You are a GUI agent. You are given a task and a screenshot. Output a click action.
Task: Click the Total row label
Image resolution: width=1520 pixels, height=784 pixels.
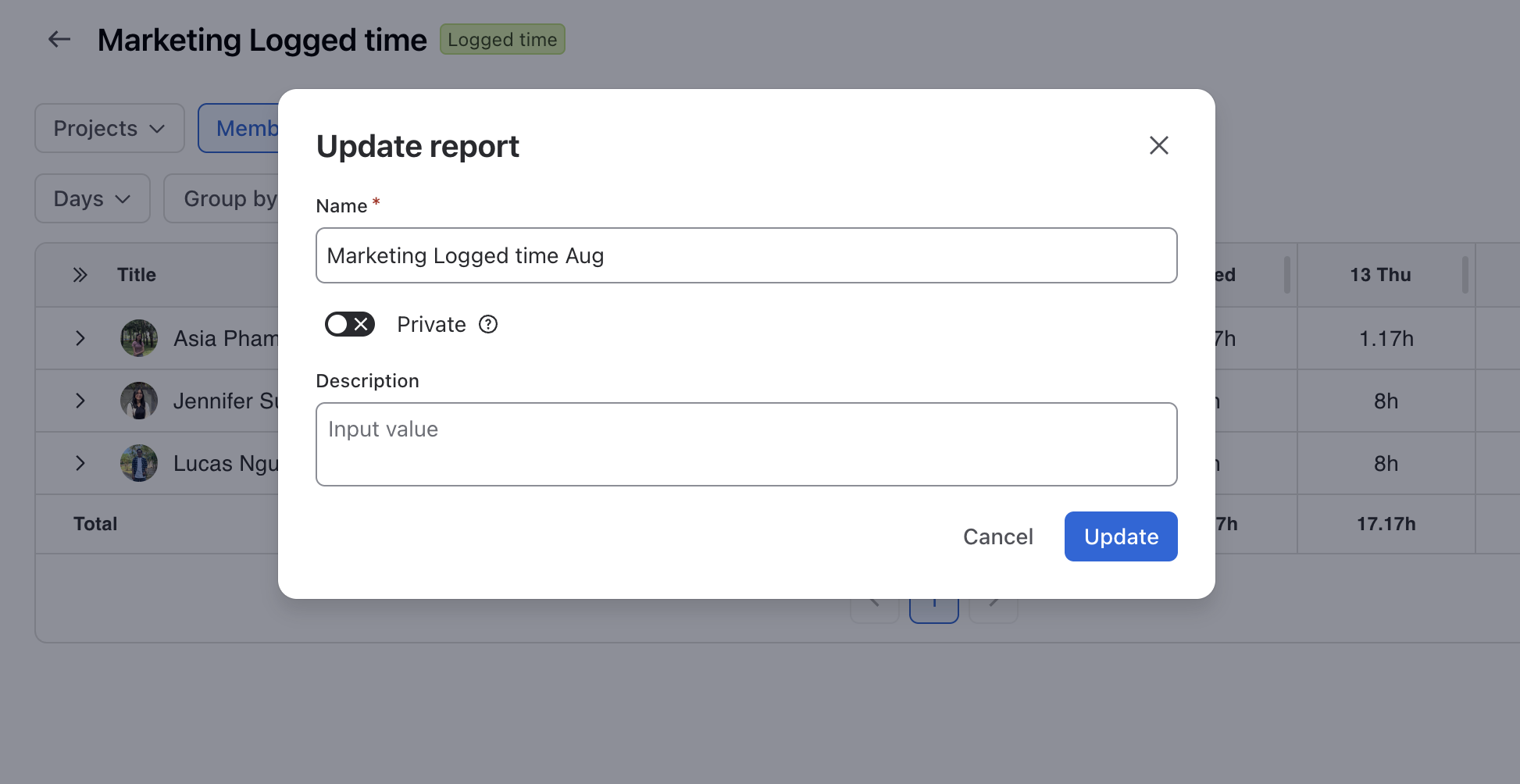click(x=95, y=524)
